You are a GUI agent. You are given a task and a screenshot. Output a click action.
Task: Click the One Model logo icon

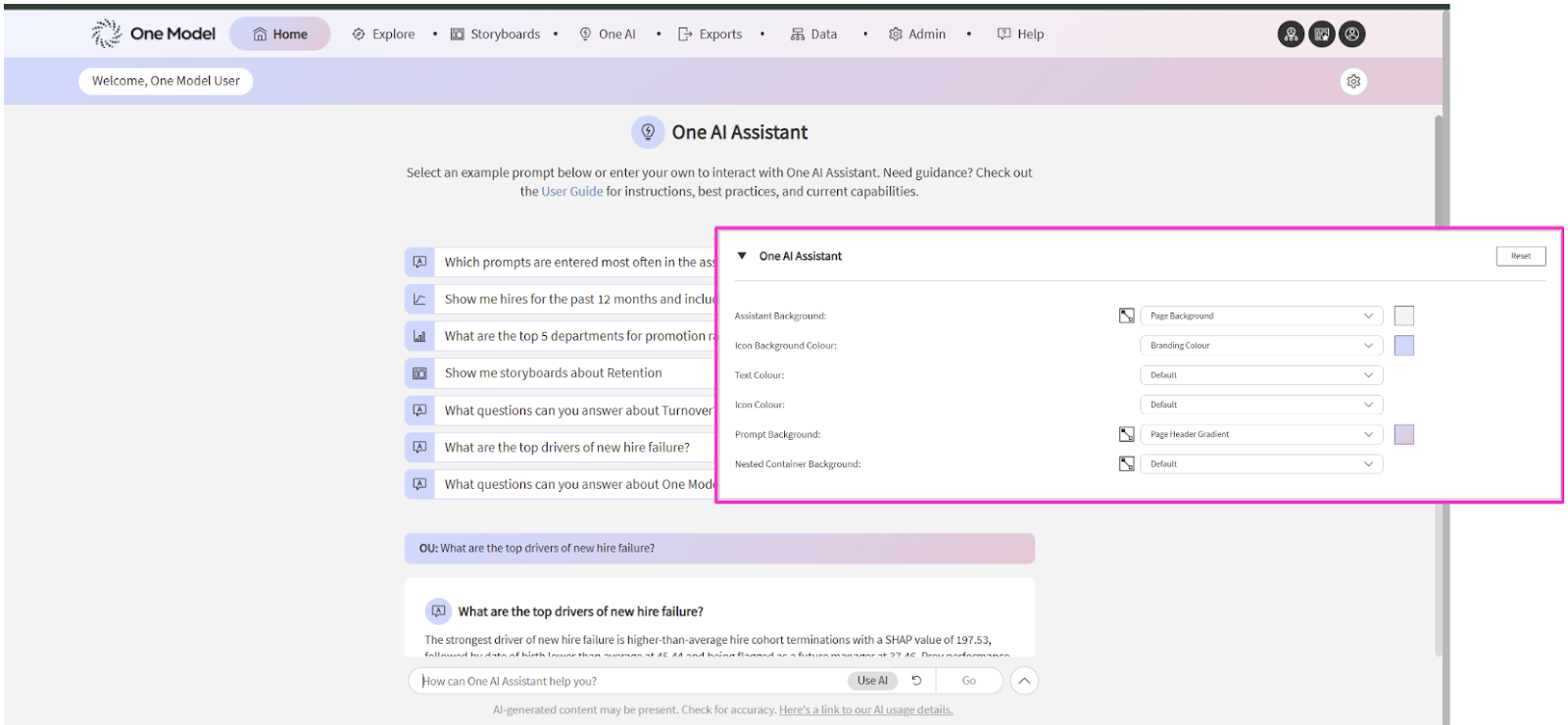click(x=106, y=33)
